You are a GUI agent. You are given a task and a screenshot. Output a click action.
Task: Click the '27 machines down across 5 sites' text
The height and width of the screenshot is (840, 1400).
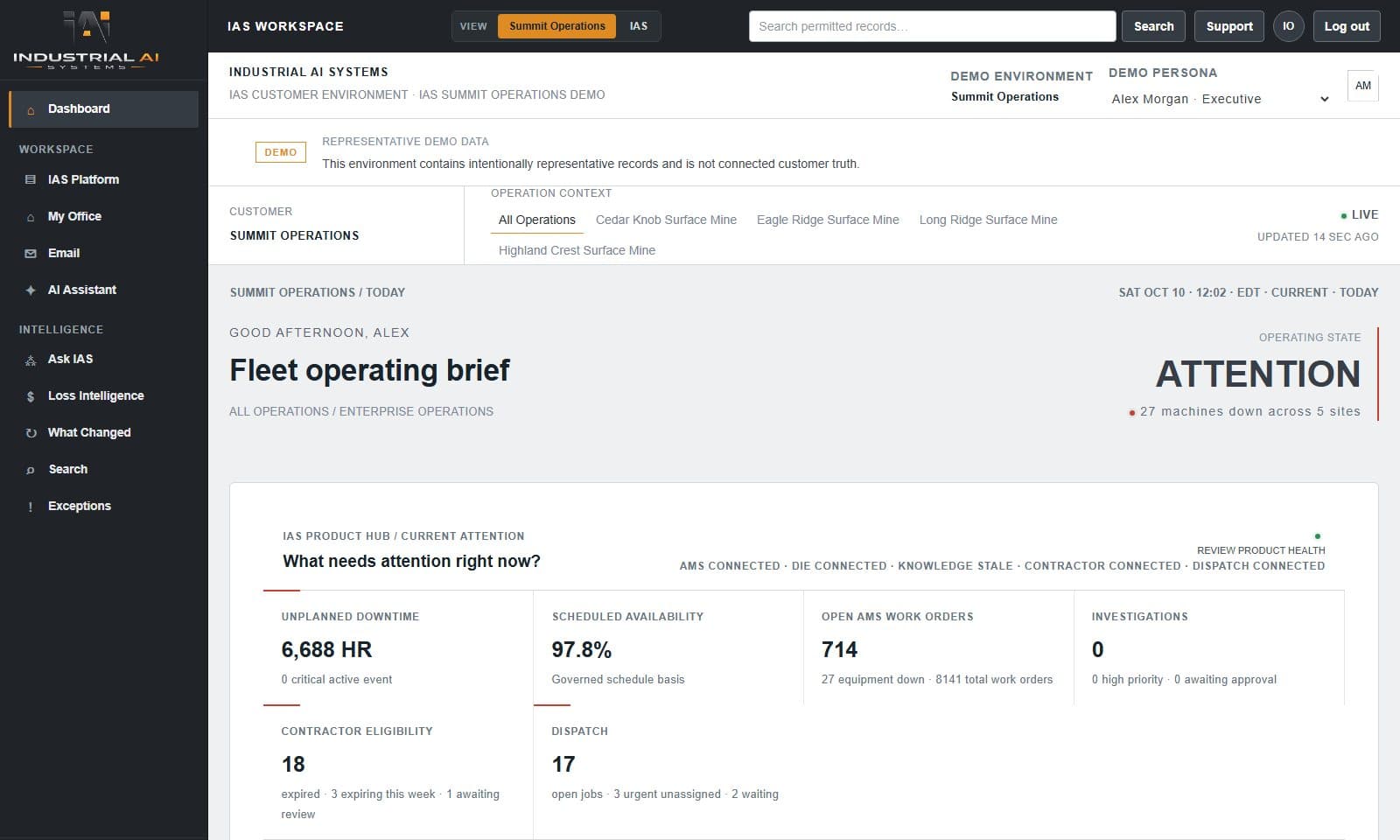pyautogui.click(x=1249, y=411)
